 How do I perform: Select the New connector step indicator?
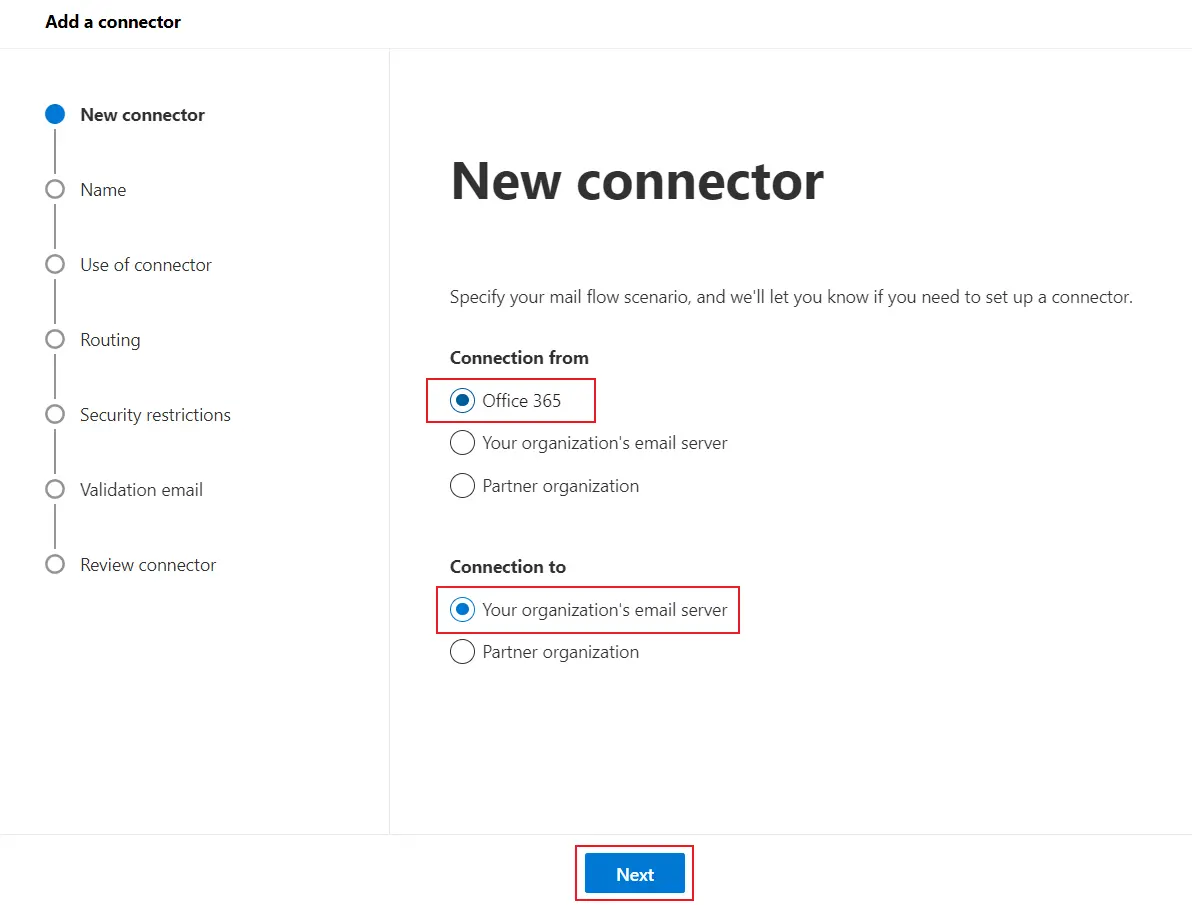[x=55, y=113]
